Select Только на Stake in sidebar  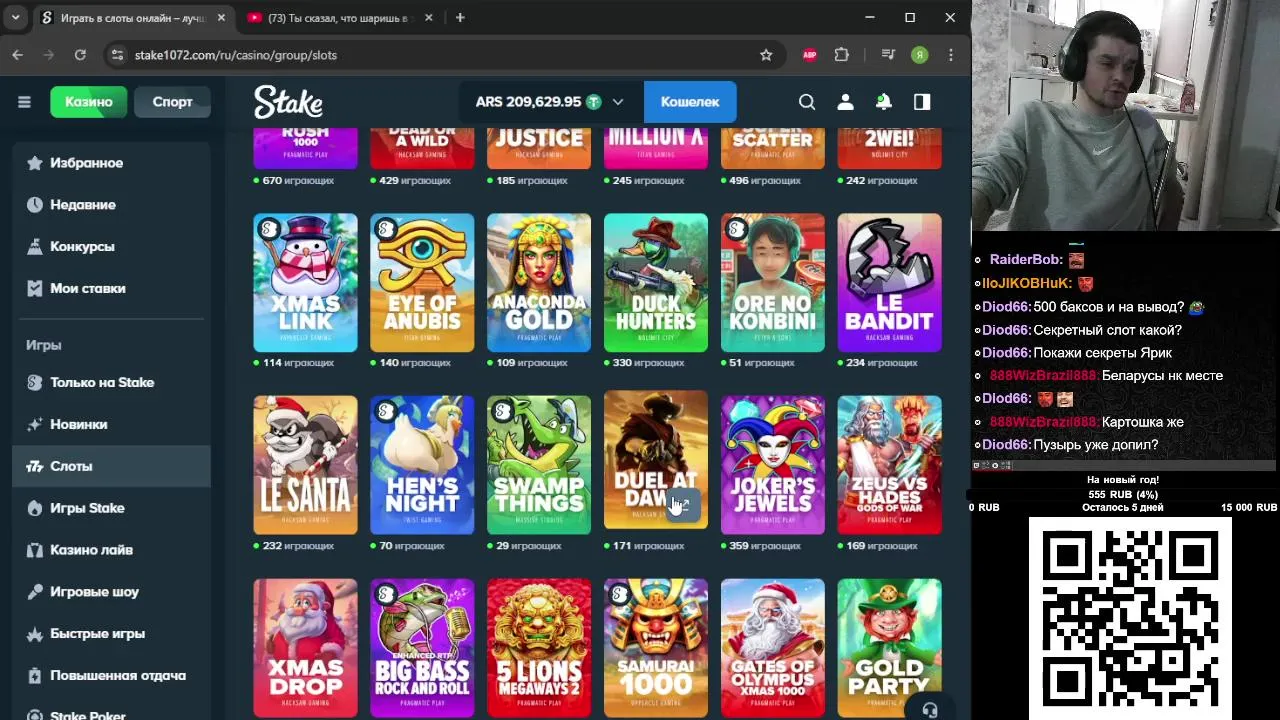coord(112,383)
